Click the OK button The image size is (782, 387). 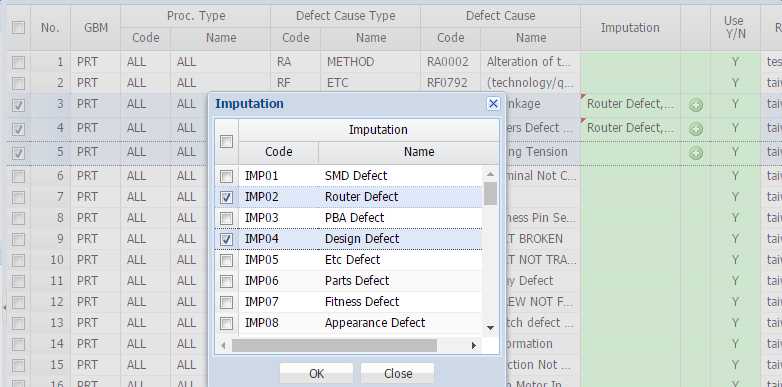point(316,374)
